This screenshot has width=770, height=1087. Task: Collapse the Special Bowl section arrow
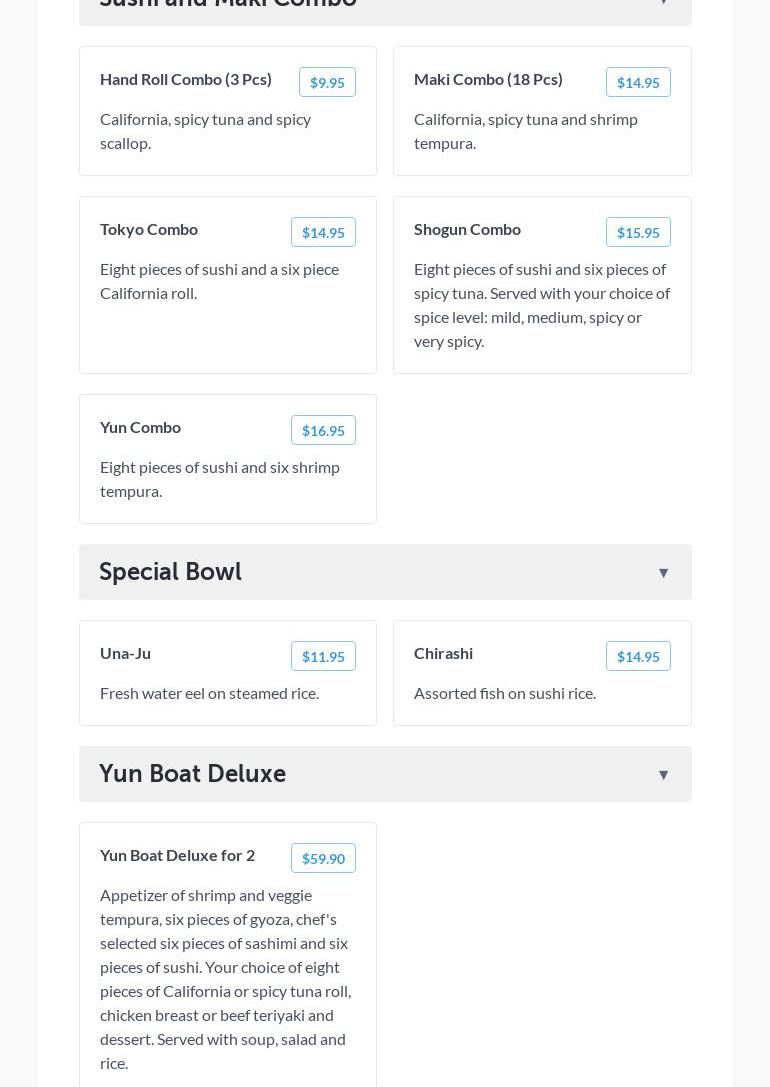(x=663, y=573)
